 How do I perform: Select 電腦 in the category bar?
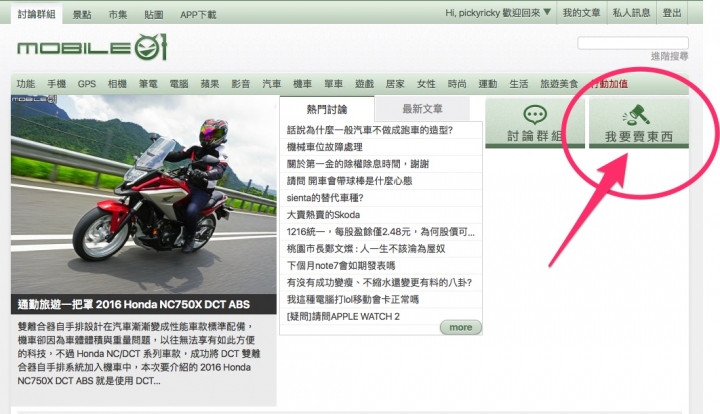pos(179,84)
